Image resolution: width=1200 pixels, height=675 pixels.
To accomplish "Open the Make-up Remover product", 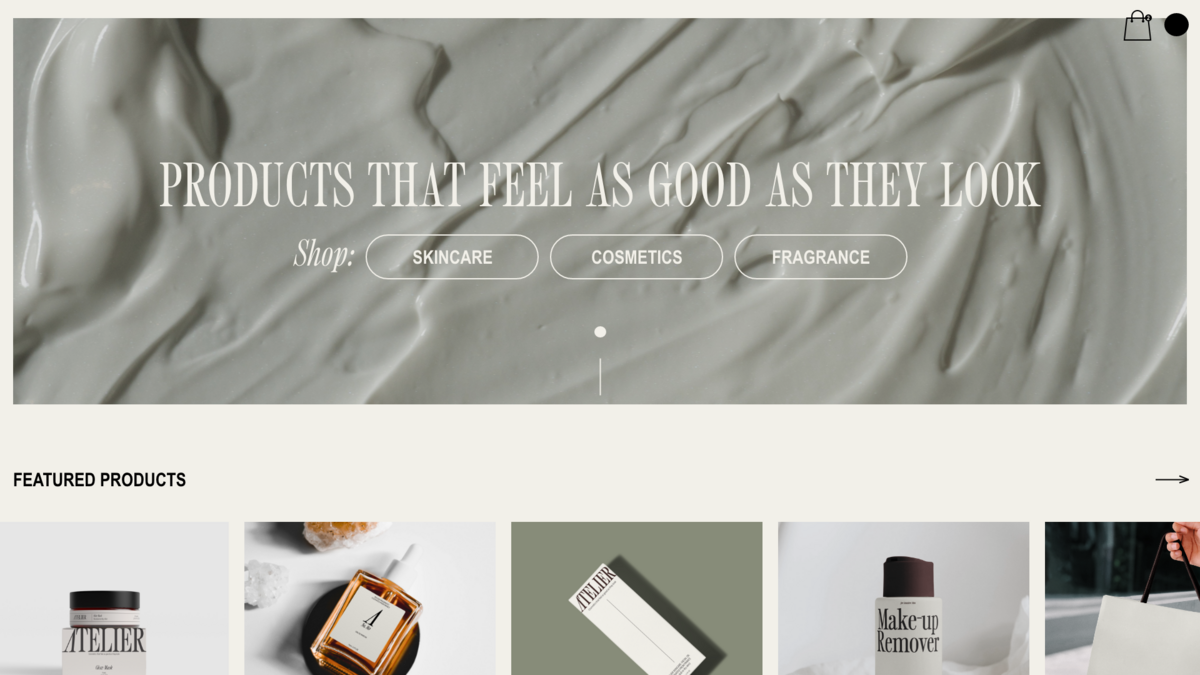I will (903, 598).
